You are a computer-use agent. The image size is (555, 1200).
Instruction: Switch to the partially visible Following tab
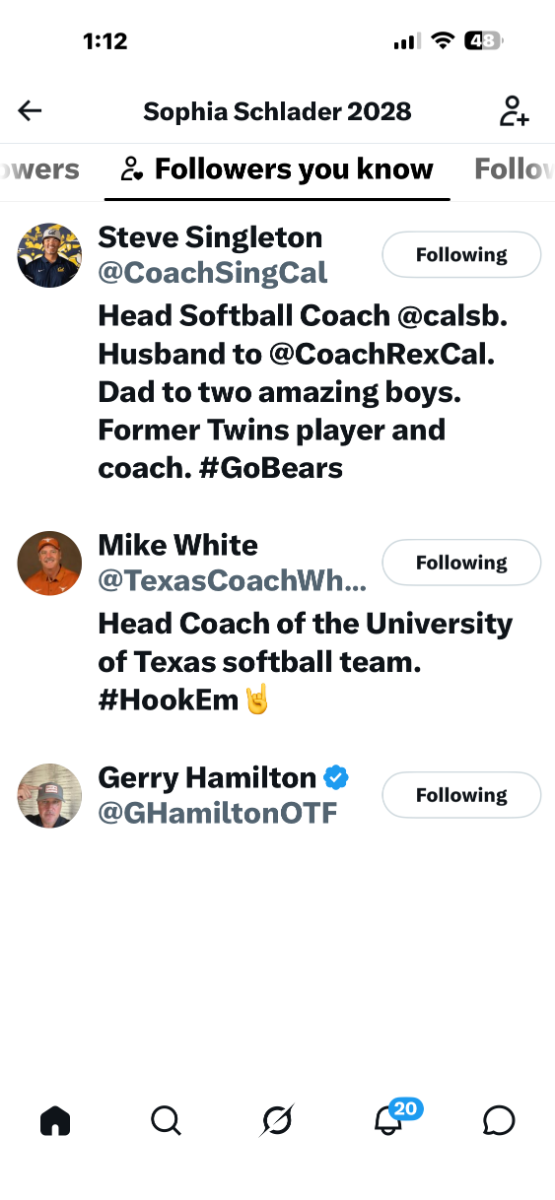point(514,169)
